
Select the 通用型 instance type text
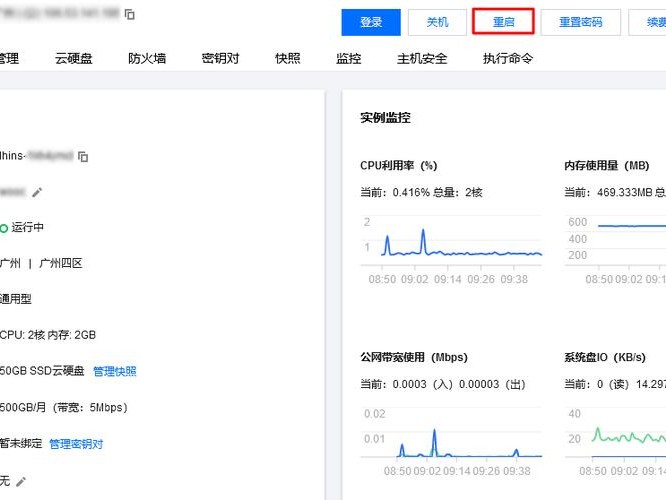[16, 299]
